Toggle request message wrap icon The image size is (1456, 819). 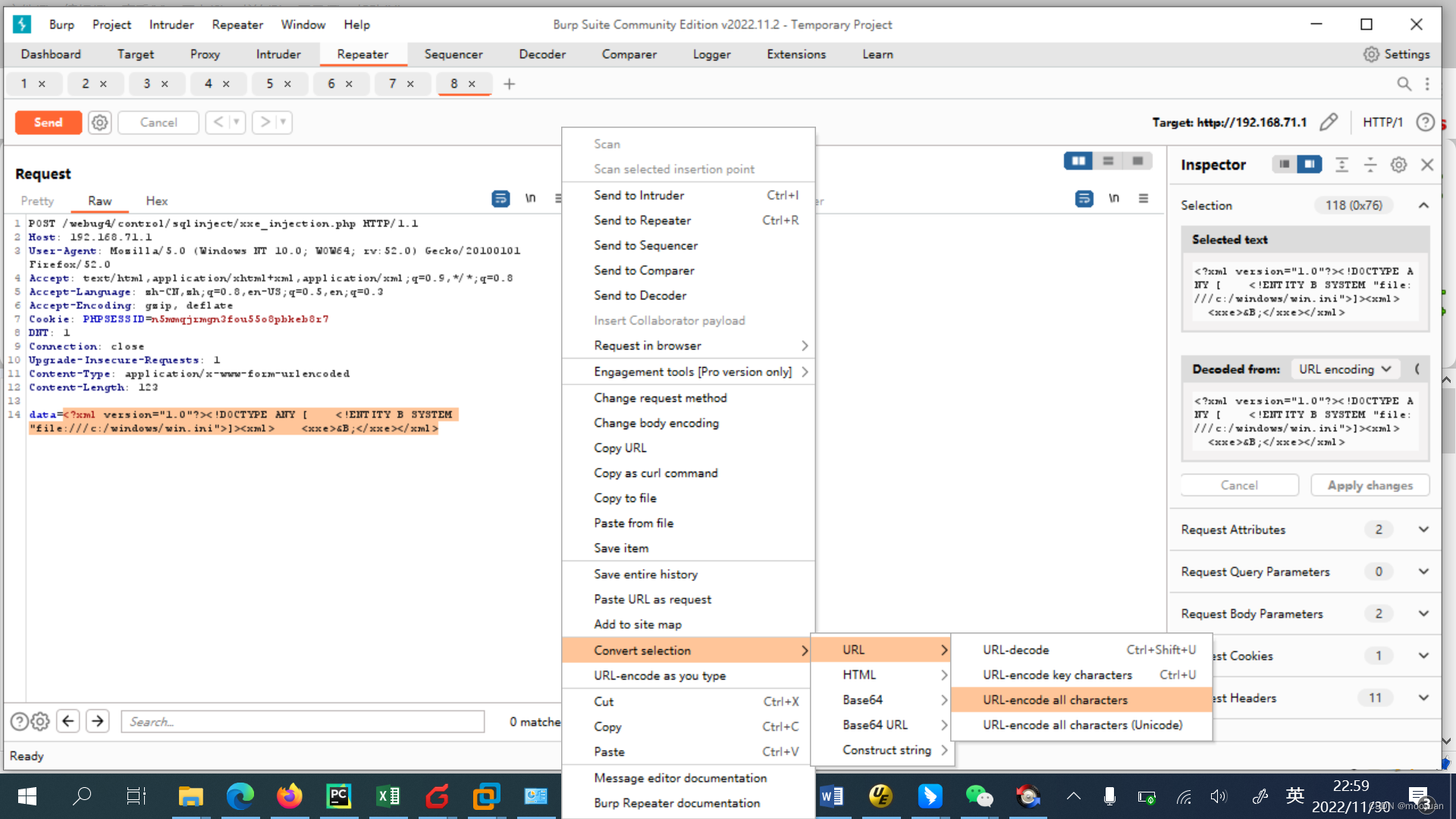500,199
